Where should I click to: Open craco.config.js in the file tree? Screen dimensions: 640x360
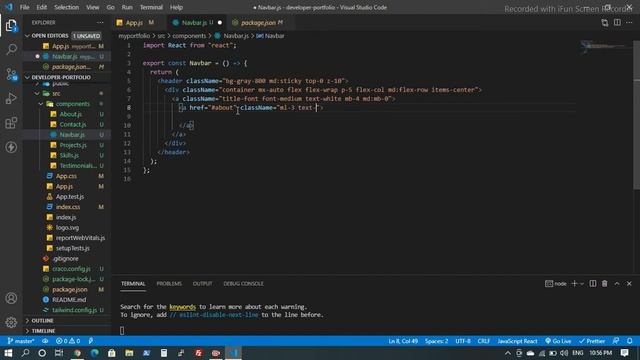pyautogui.click(x=71, y=269)
